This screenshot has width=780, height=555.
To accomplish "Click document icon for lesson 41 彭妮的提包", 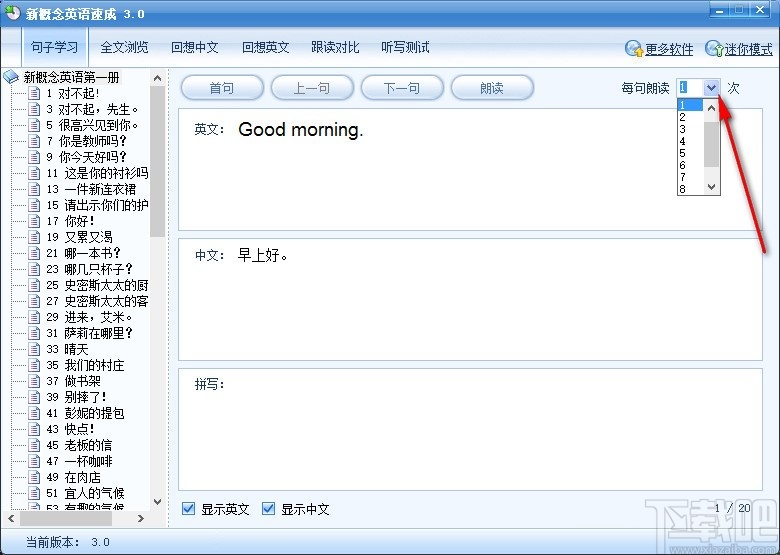I will pyautogui.click(x=34, y=413).
